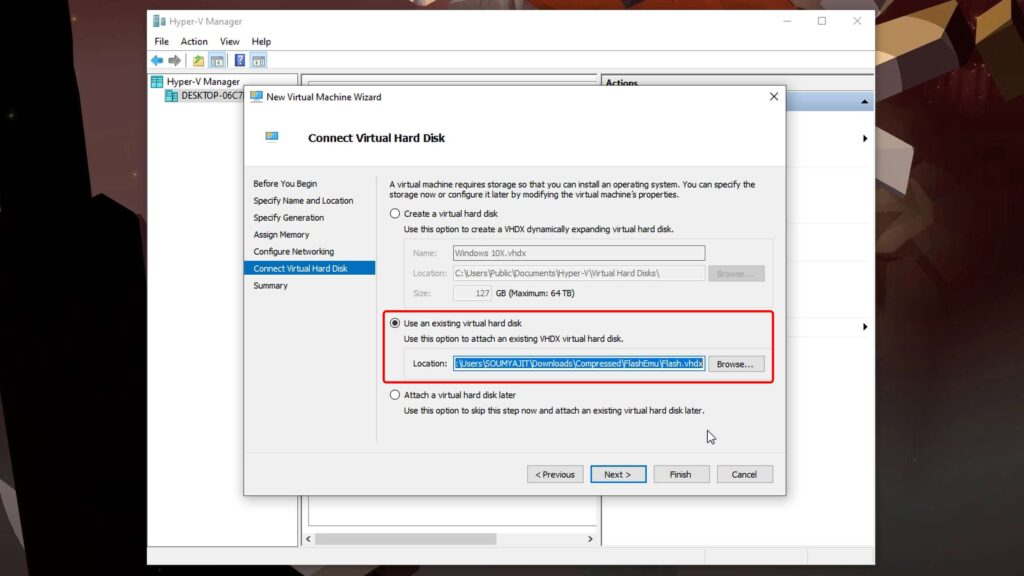The width and height of the screenshot is (1024, 576).
Task: Cancel the virtual machine wizard
Action: pos(744,474)
